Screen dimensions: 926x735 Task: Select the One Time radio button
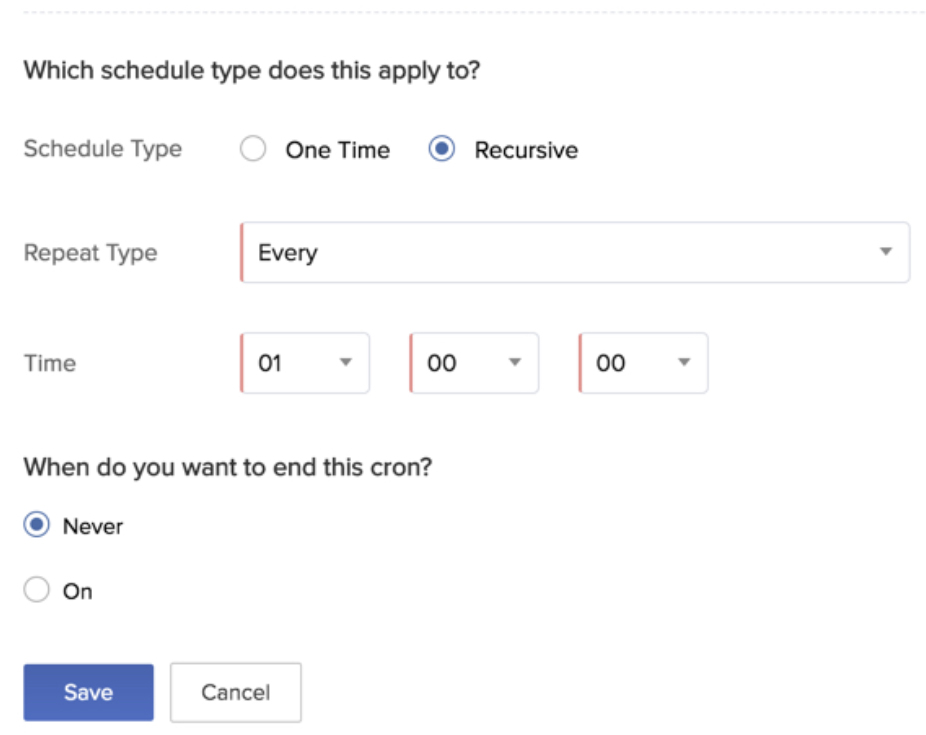click(x=253, y=149)
